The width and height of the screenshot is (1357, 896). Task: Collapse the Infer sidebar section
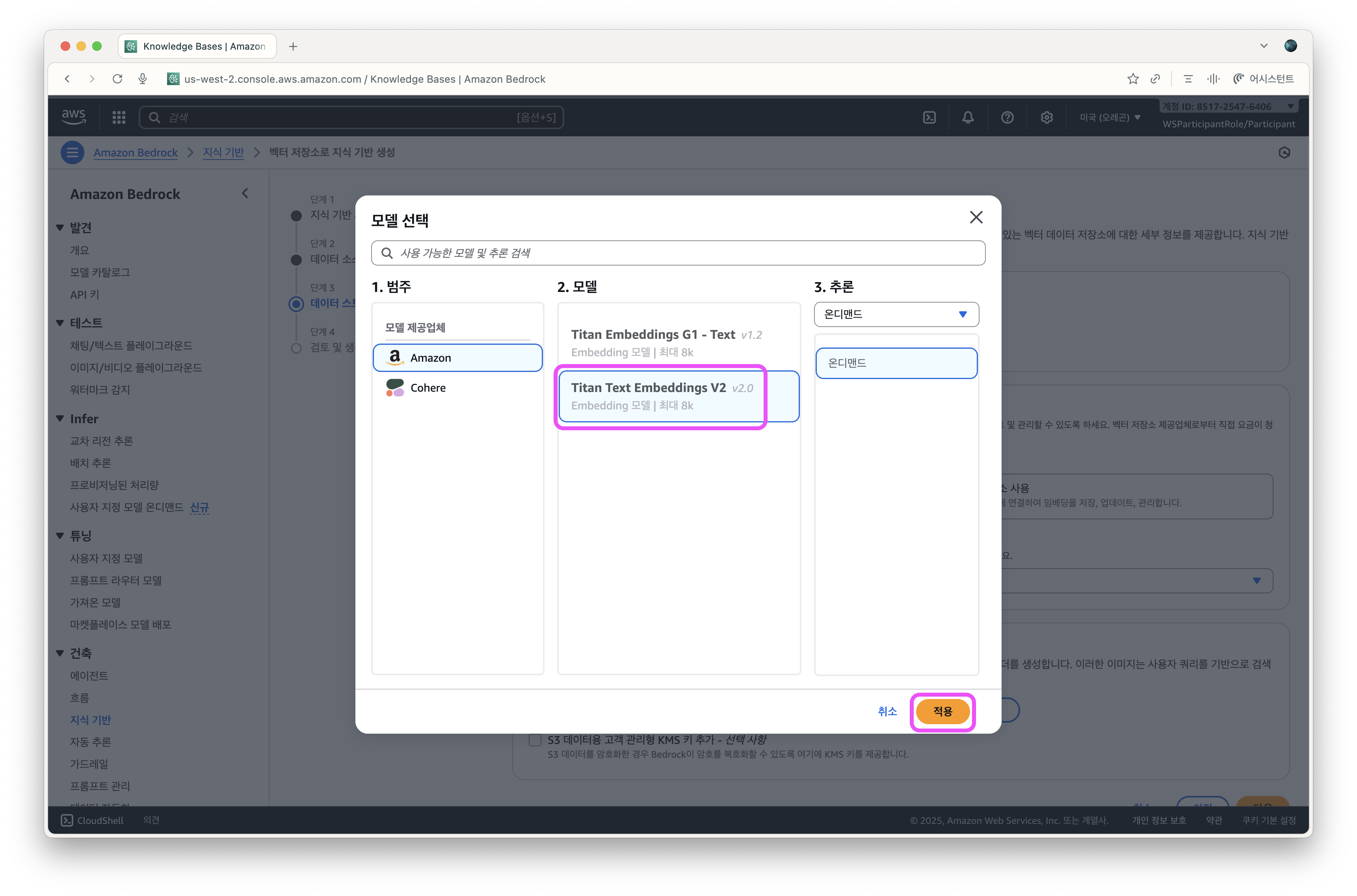[x=59, y=419]
